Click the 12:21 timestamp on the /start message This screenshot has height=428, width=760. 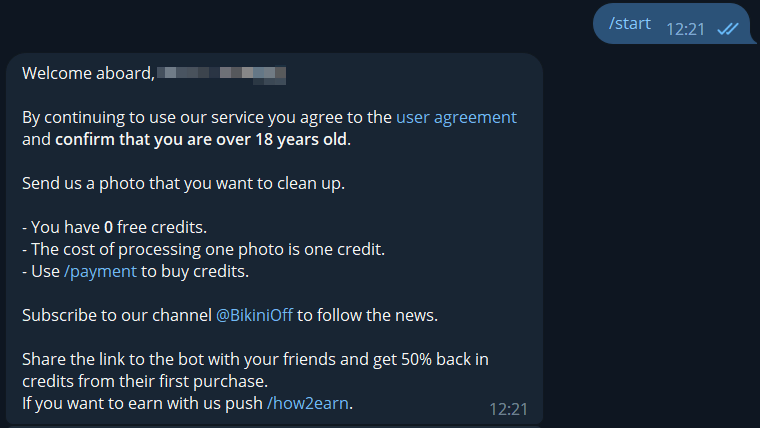685,29
